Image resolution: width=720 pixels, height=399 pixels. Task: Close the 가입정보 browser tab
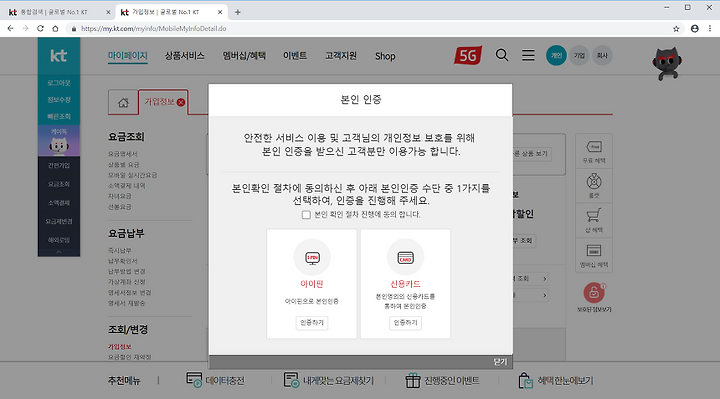tap(220, 12)
